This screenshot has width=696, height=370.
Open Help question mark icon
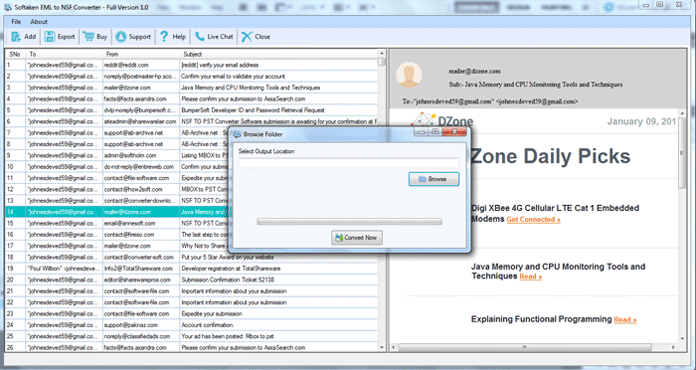click(x=164, y=37)
